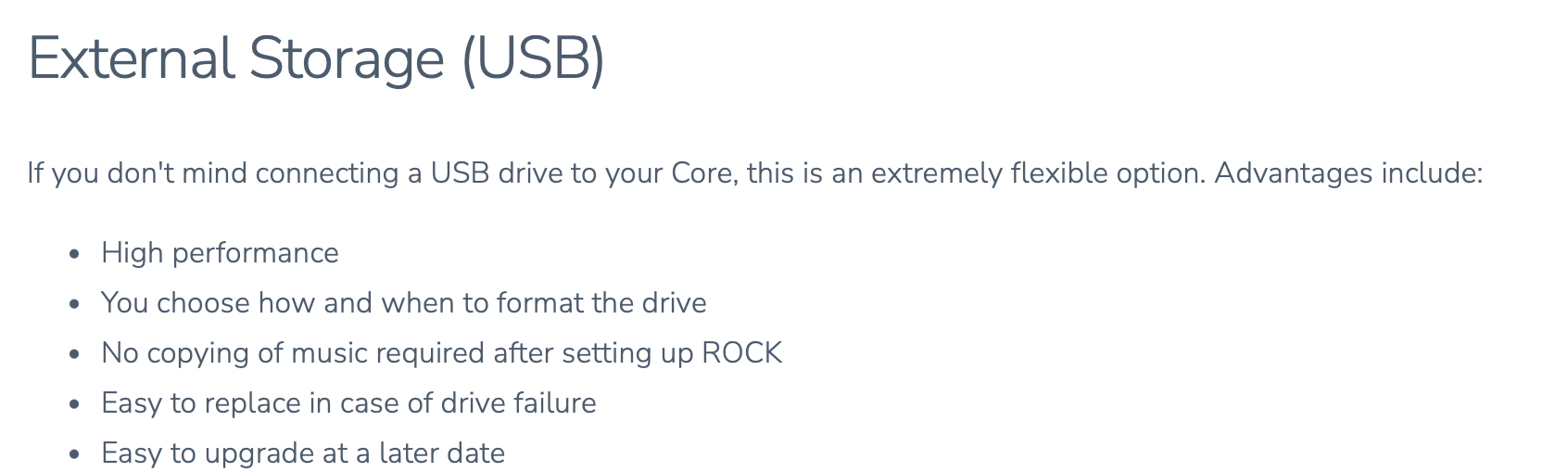The width and height of the screenshot is (1568, 472).
Task: Click the bullet dot before 'No copying'
Action: tap(76, 354)
